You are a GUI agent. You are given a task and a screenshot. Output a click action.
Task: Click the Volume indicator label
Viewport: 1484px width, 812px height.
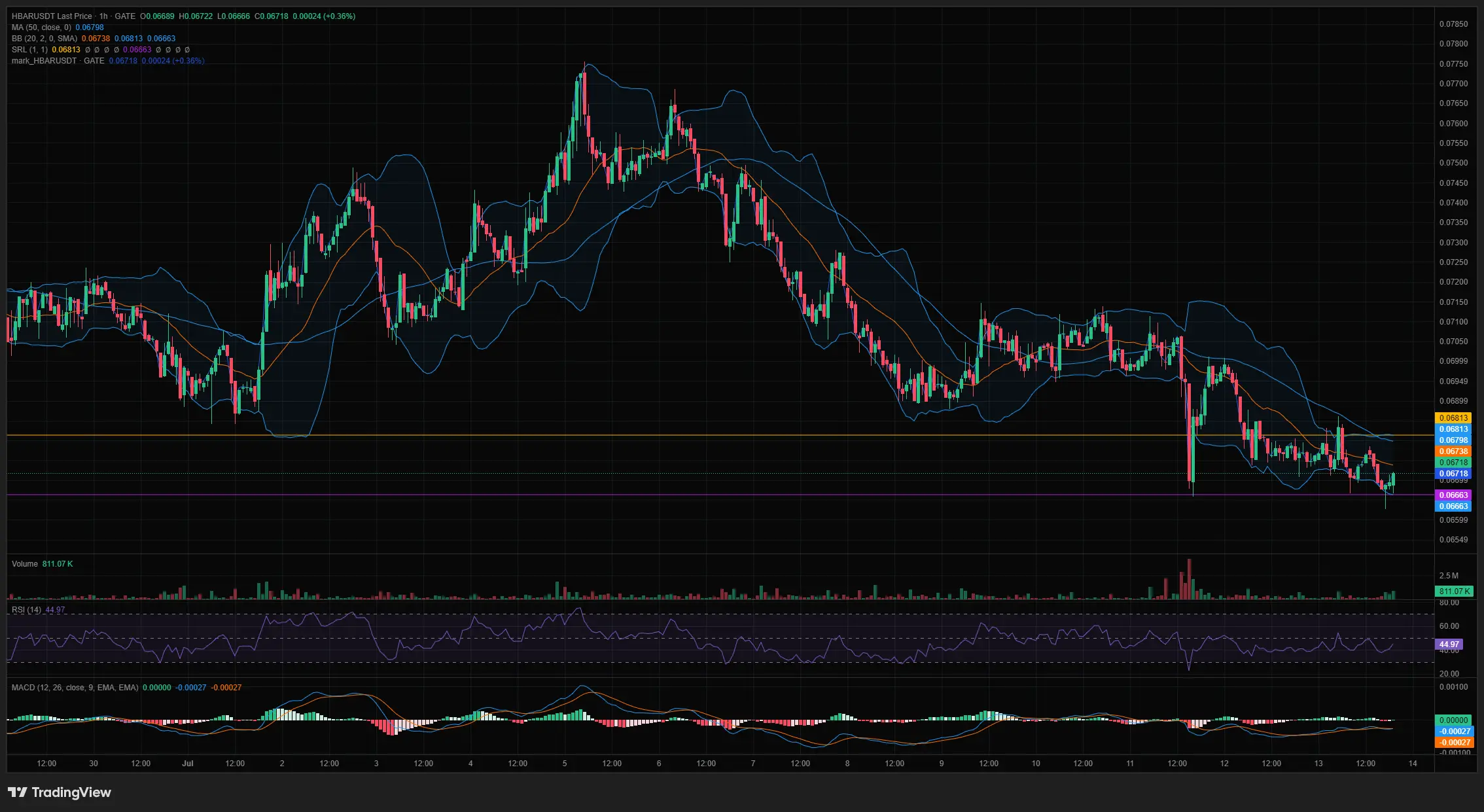click(25, 563)
